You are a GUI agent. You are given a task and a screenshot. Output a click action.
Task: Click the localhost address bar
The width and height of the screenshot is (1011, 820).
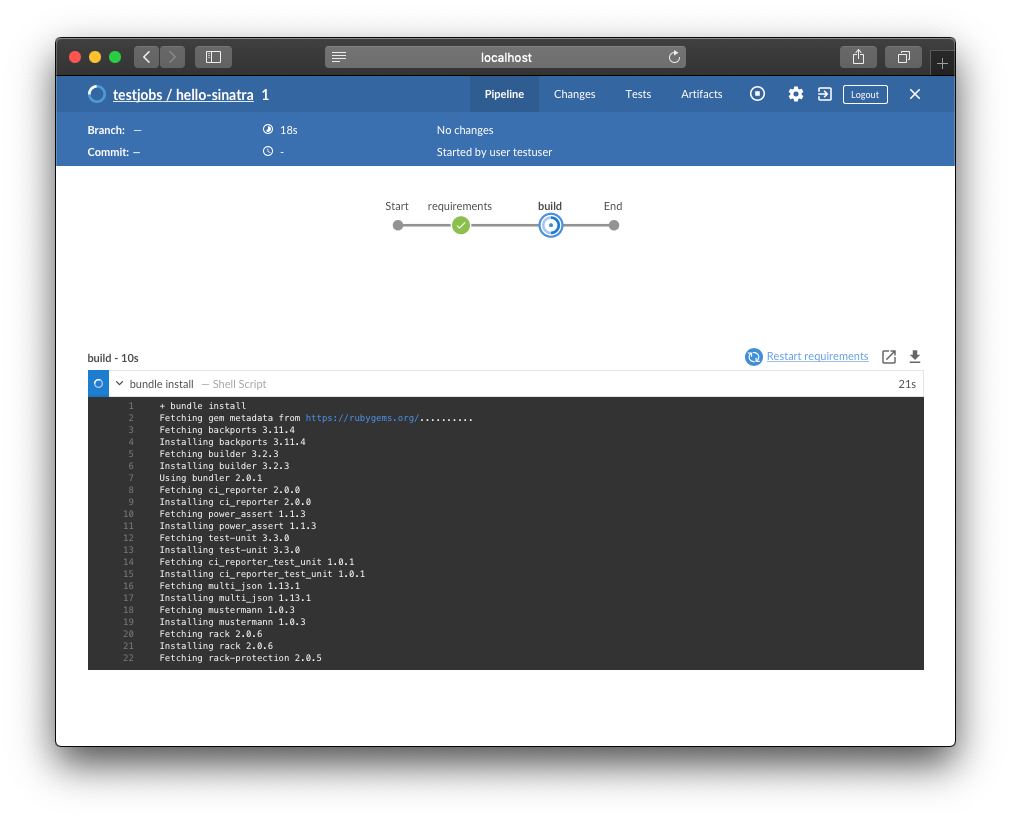point(506,57)
